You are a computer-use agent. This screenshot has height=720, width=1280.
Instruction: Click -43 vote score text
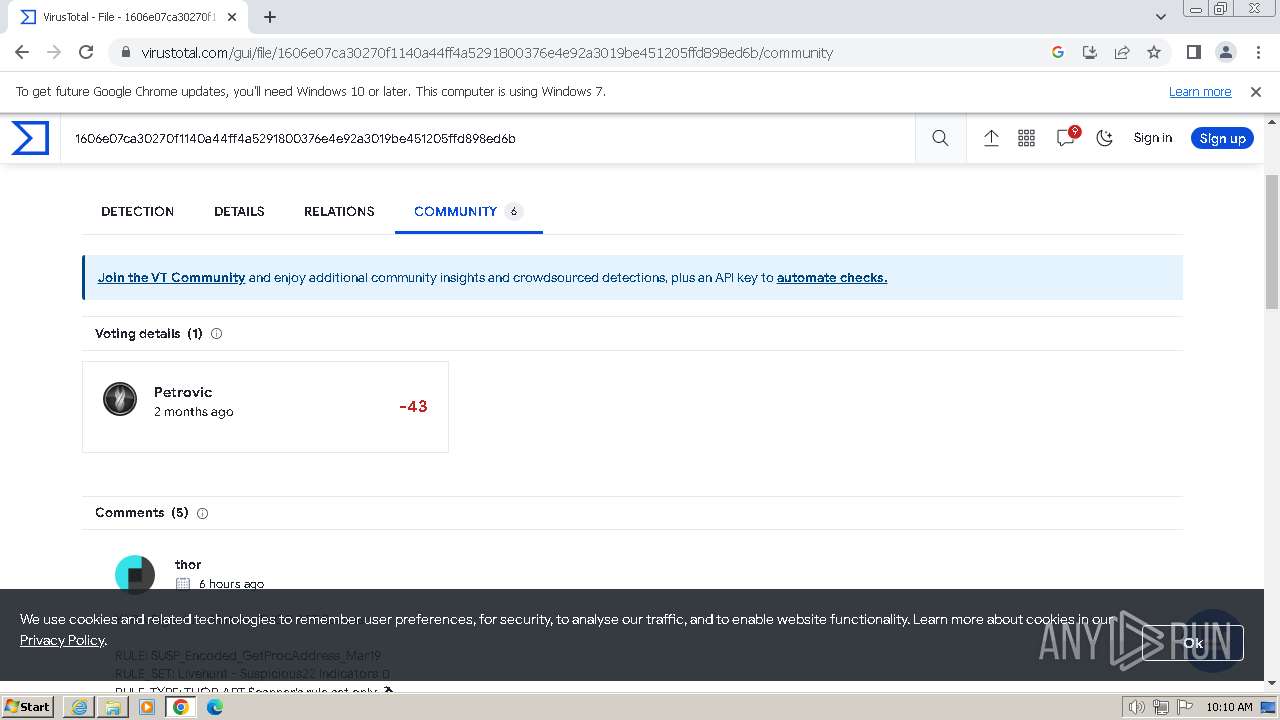click(413, 406)
